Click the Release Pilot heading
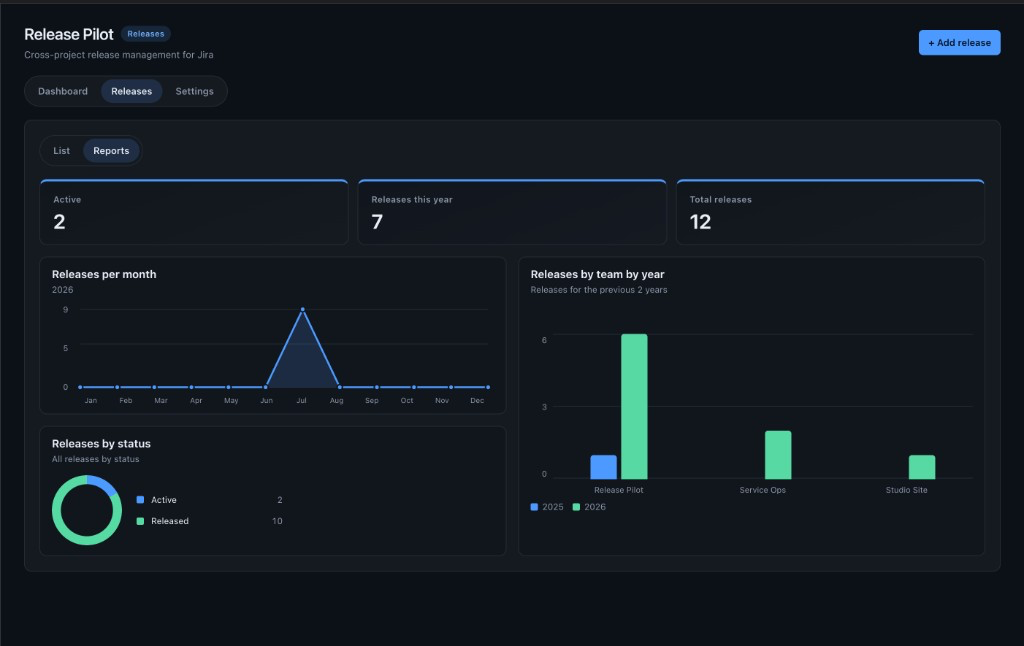 pyautogui.click(x=69, y=34)
